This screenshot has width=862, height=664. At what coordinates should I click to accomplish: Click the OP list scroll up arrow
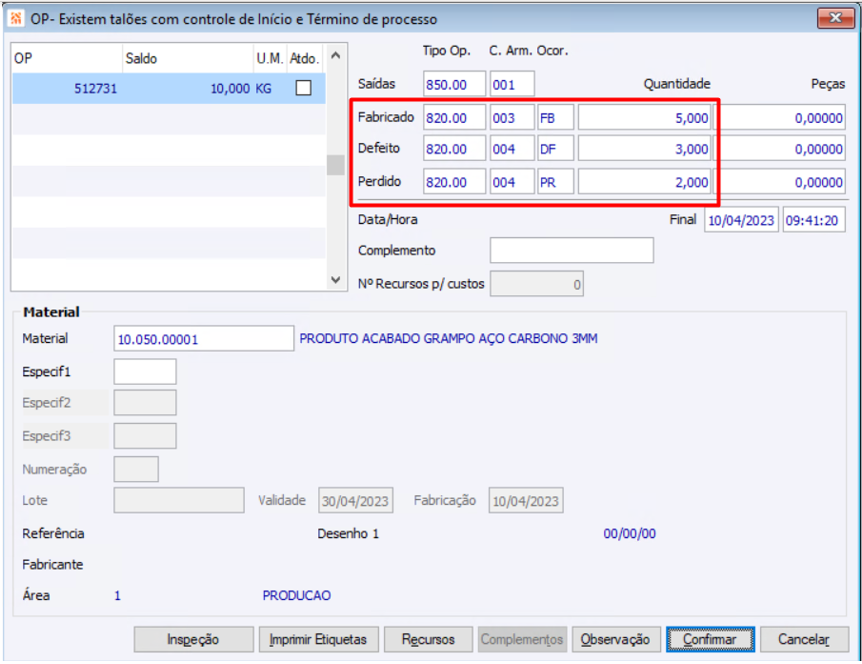pyautogui.click(x=335, y=56)
